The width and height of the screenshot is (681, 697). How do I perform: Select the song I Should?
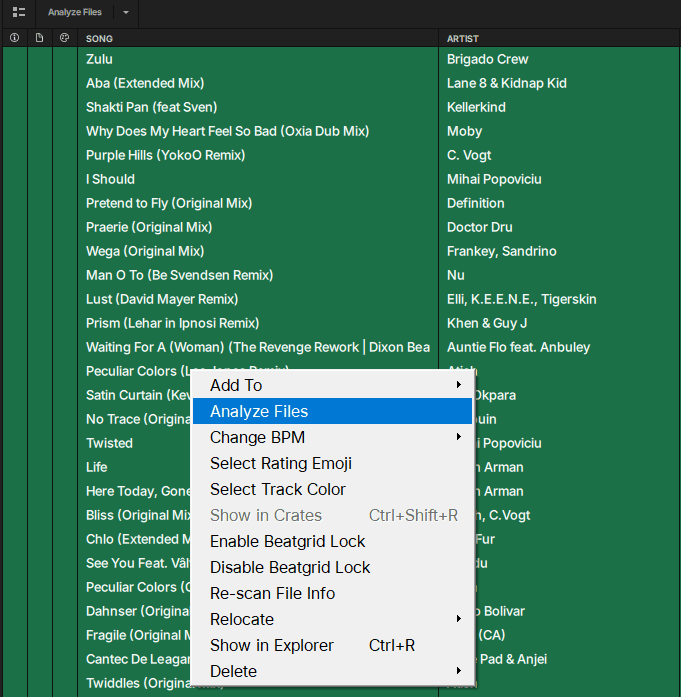click(110, 179)
